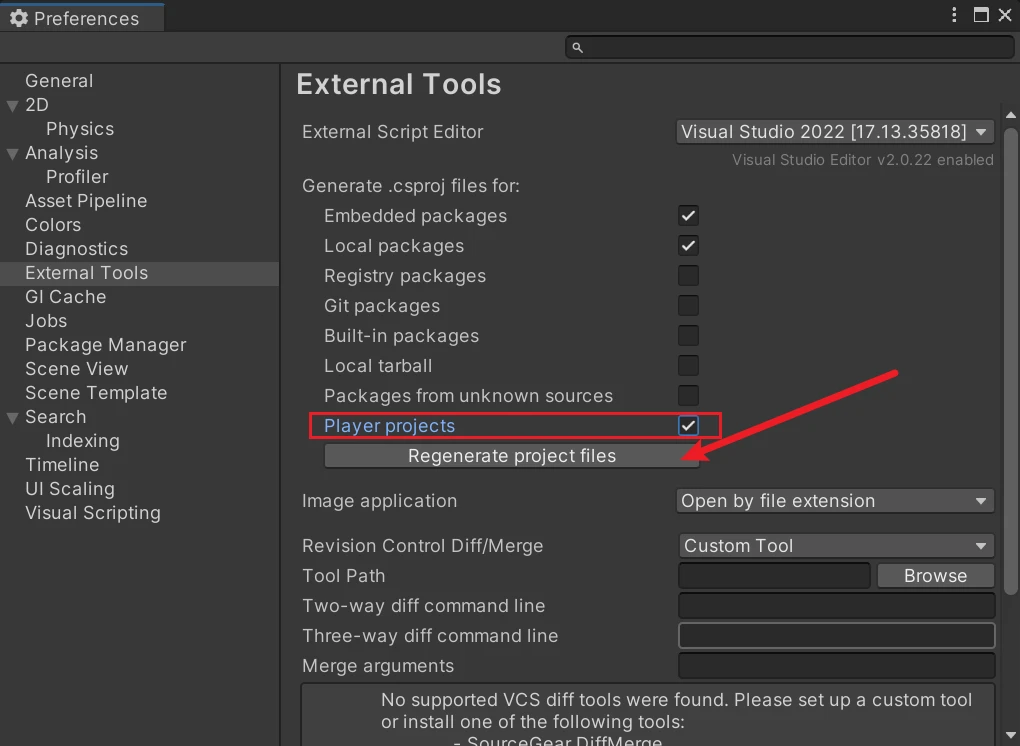Click Three-way diff command line field

[x=837, y=635]
